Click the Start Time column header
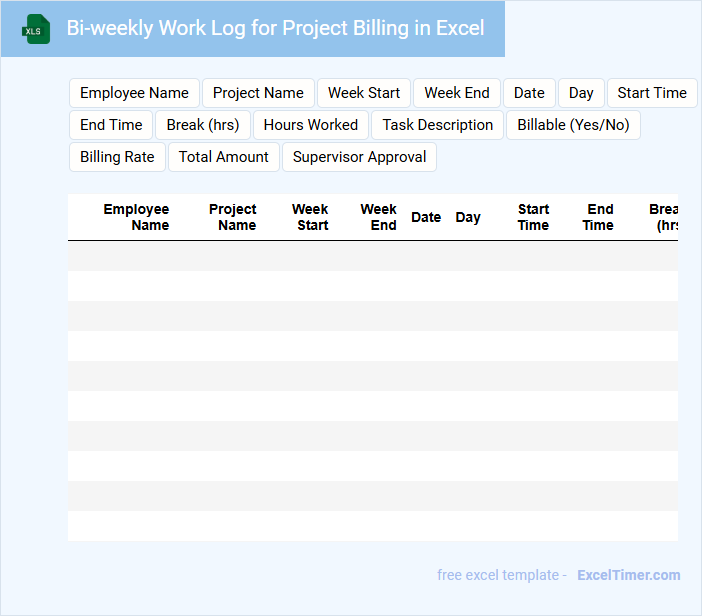The height and width of the screenshot is (616, 702). pyautogui.click(x=533, y=217)
